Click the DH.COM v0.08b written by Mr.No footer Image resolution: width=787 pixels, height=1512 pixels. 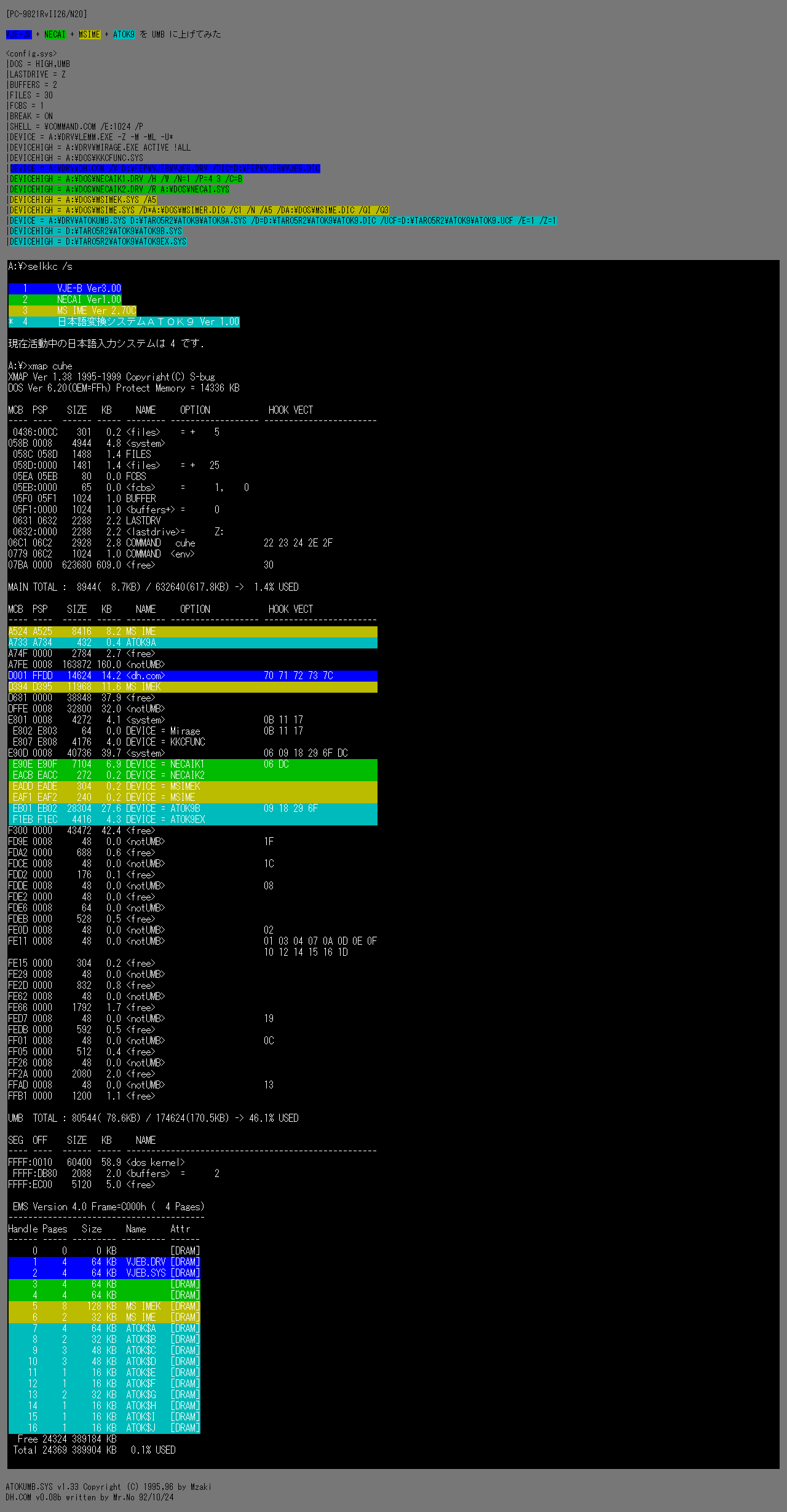click(x=90, y=1498)
